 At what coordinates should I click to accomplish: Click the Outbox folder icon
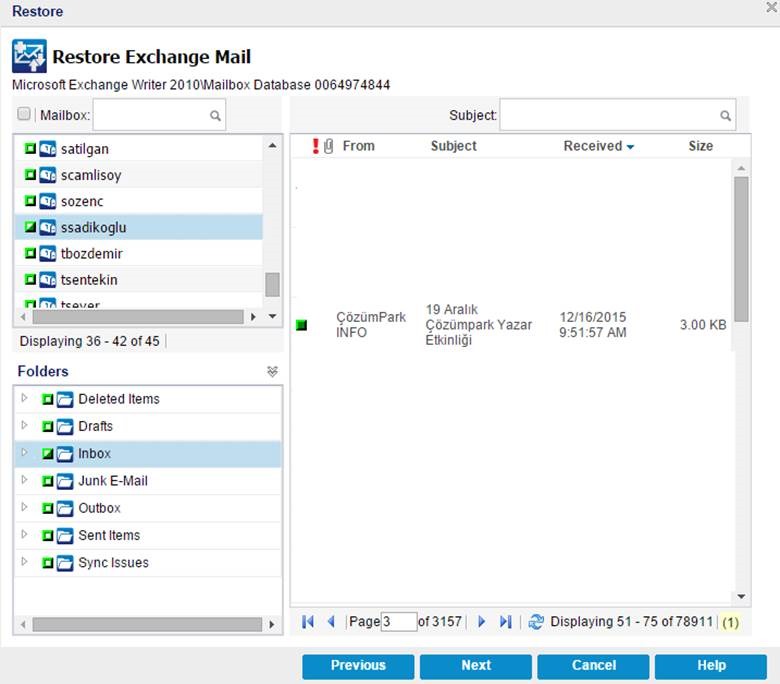[x=65, y=508]
